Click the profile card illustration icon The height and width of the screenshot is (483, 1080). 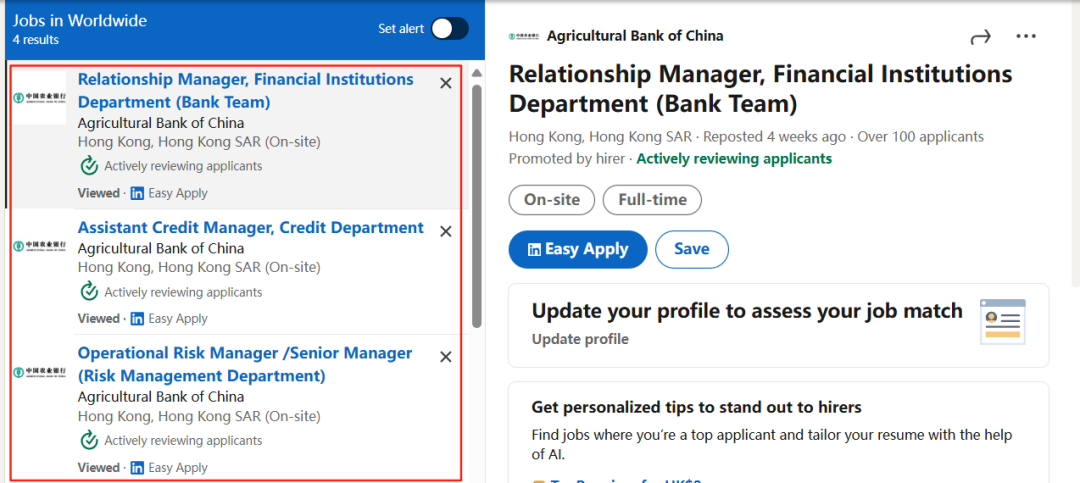1003,322
